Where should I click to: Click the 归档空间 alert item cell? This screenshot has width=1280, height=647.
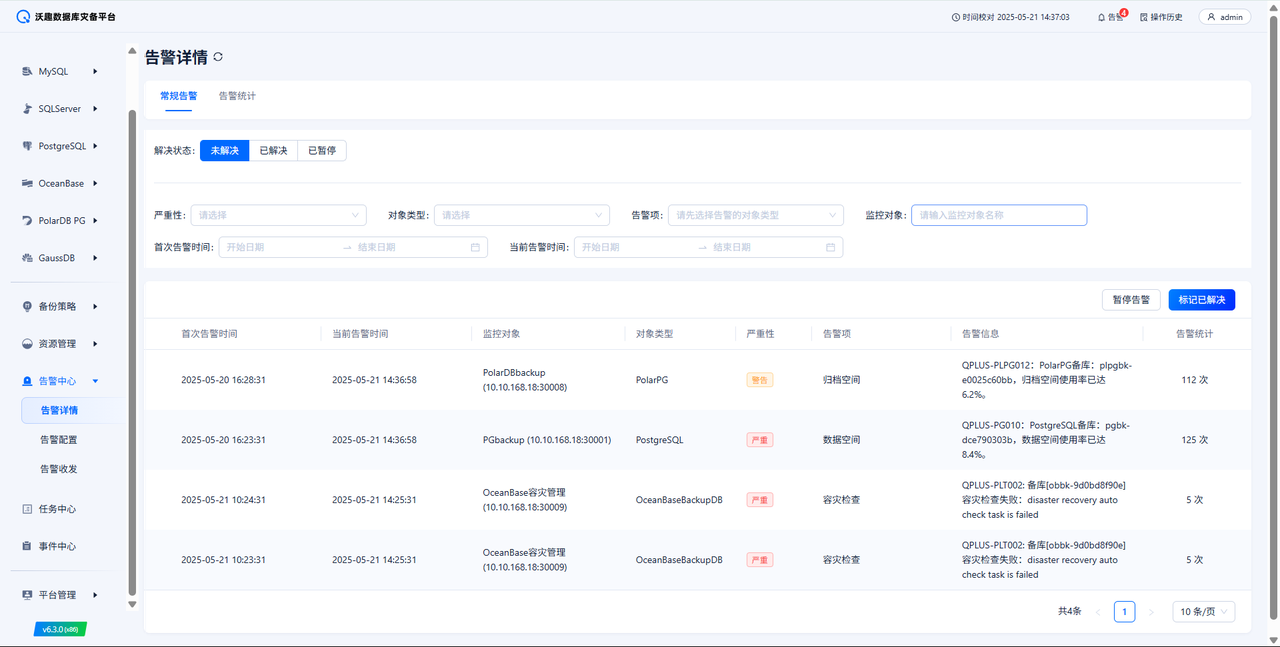click(842, 380)
